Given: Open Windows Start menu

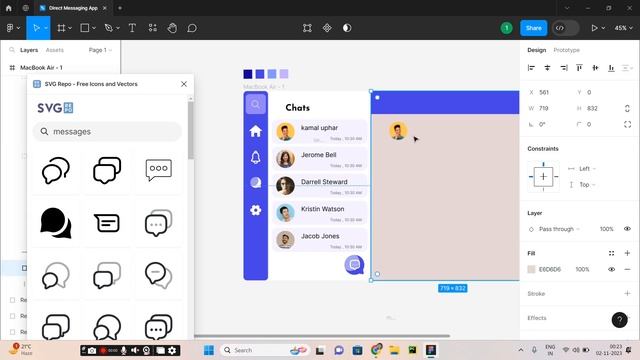Looking at the screenshot, I should tap(209, 350).
